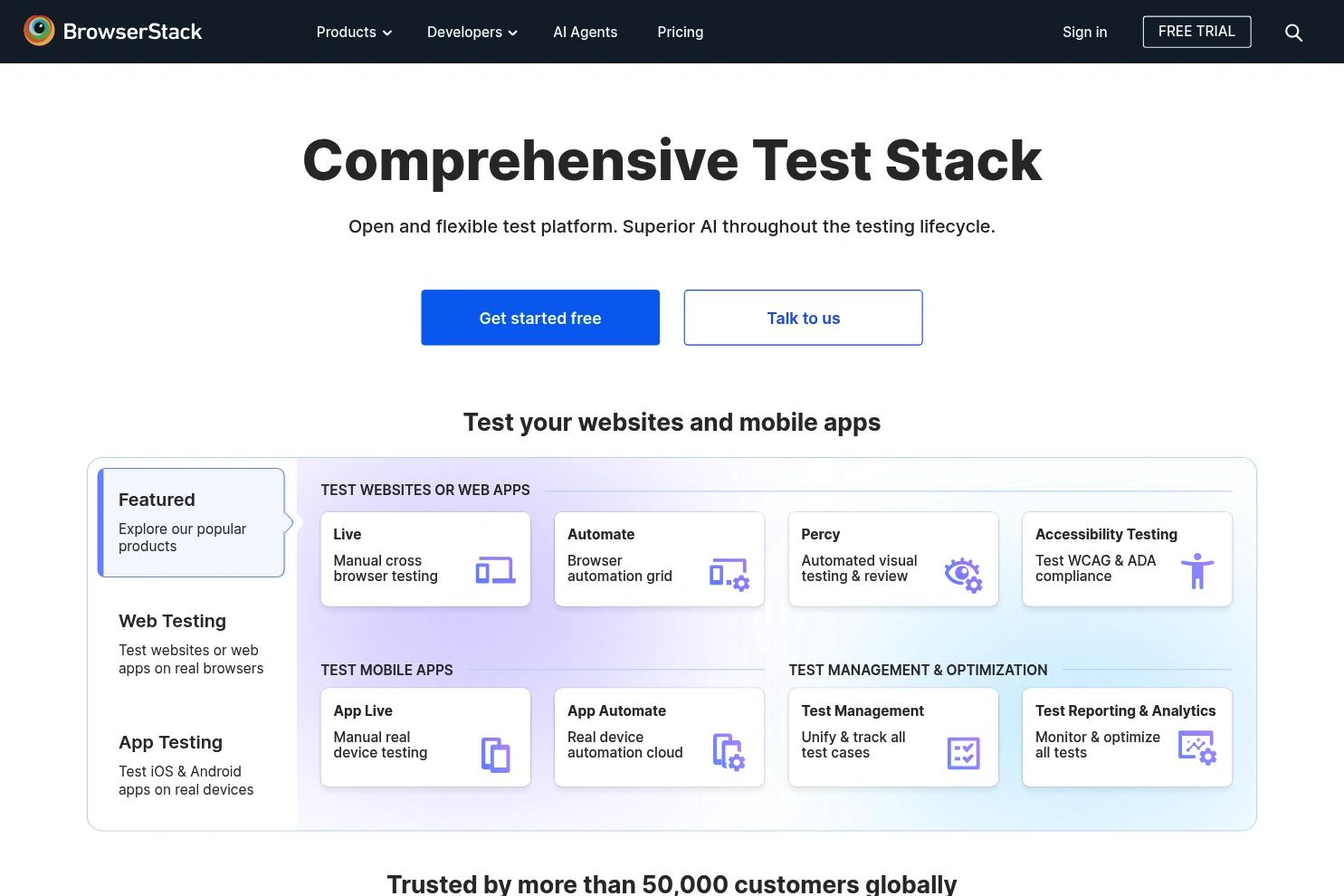Open the Test Reporting & Analytics card title
Image resolution: width=1344 pixels, height=896 pixels.
coord(1126,710)
